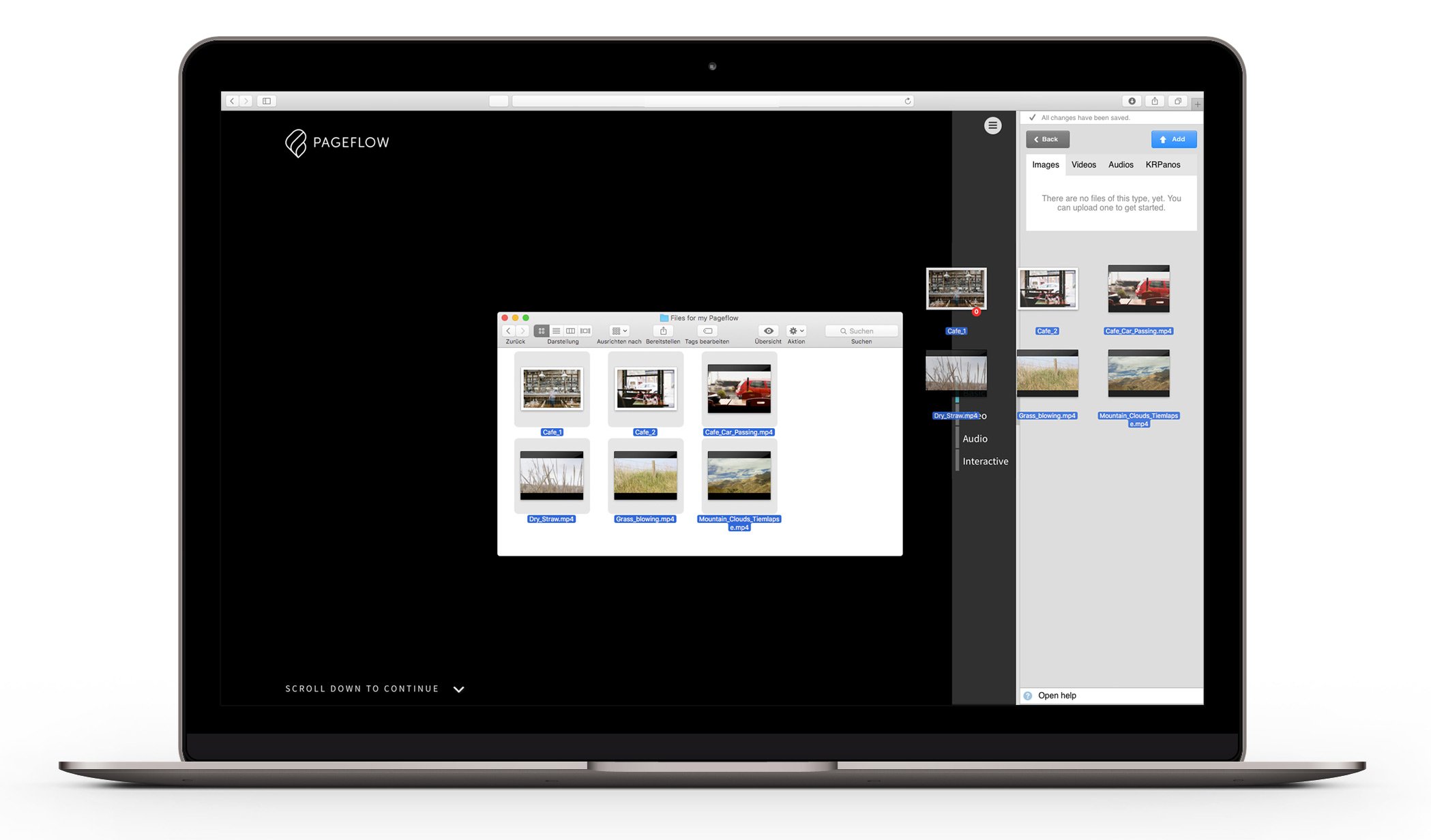Open Quick Look (Übersicht) eye icon

tap(768, 331)
